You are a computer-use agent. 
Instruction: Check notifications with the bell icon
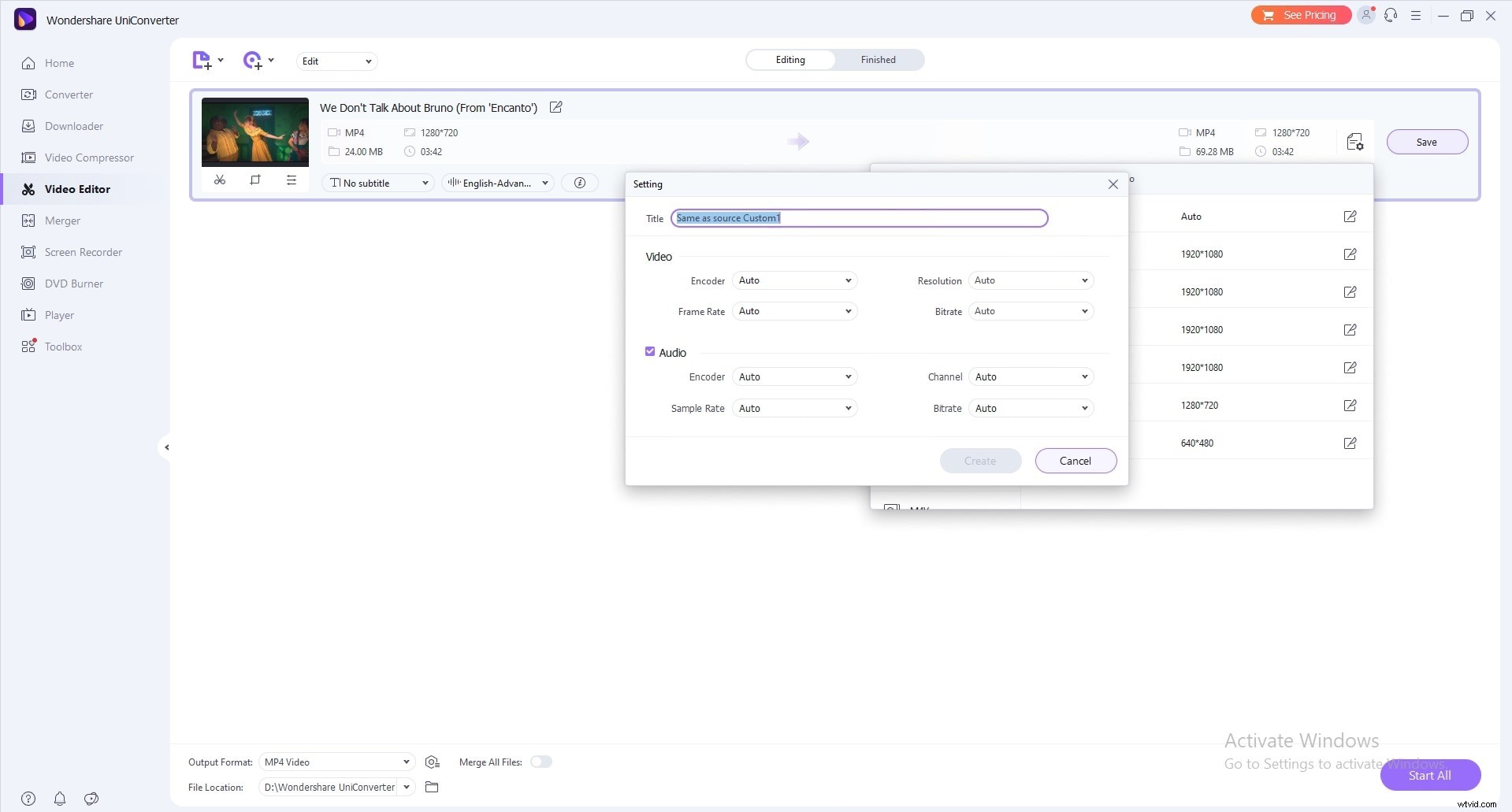click(60, 799)
